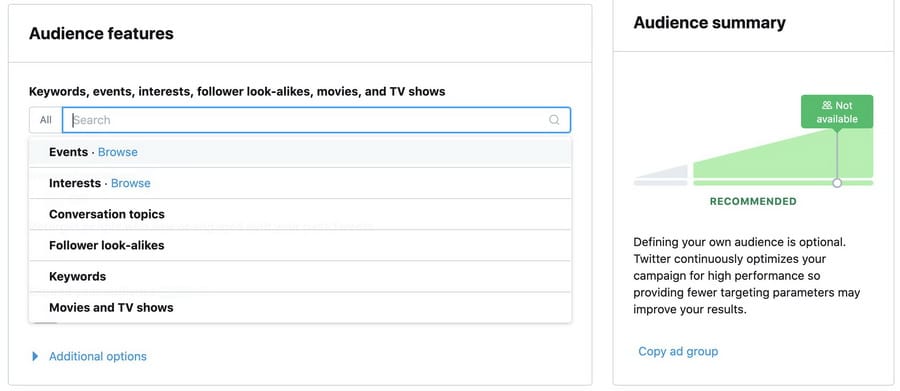Open the All filter dropdown

pos(46,120)
